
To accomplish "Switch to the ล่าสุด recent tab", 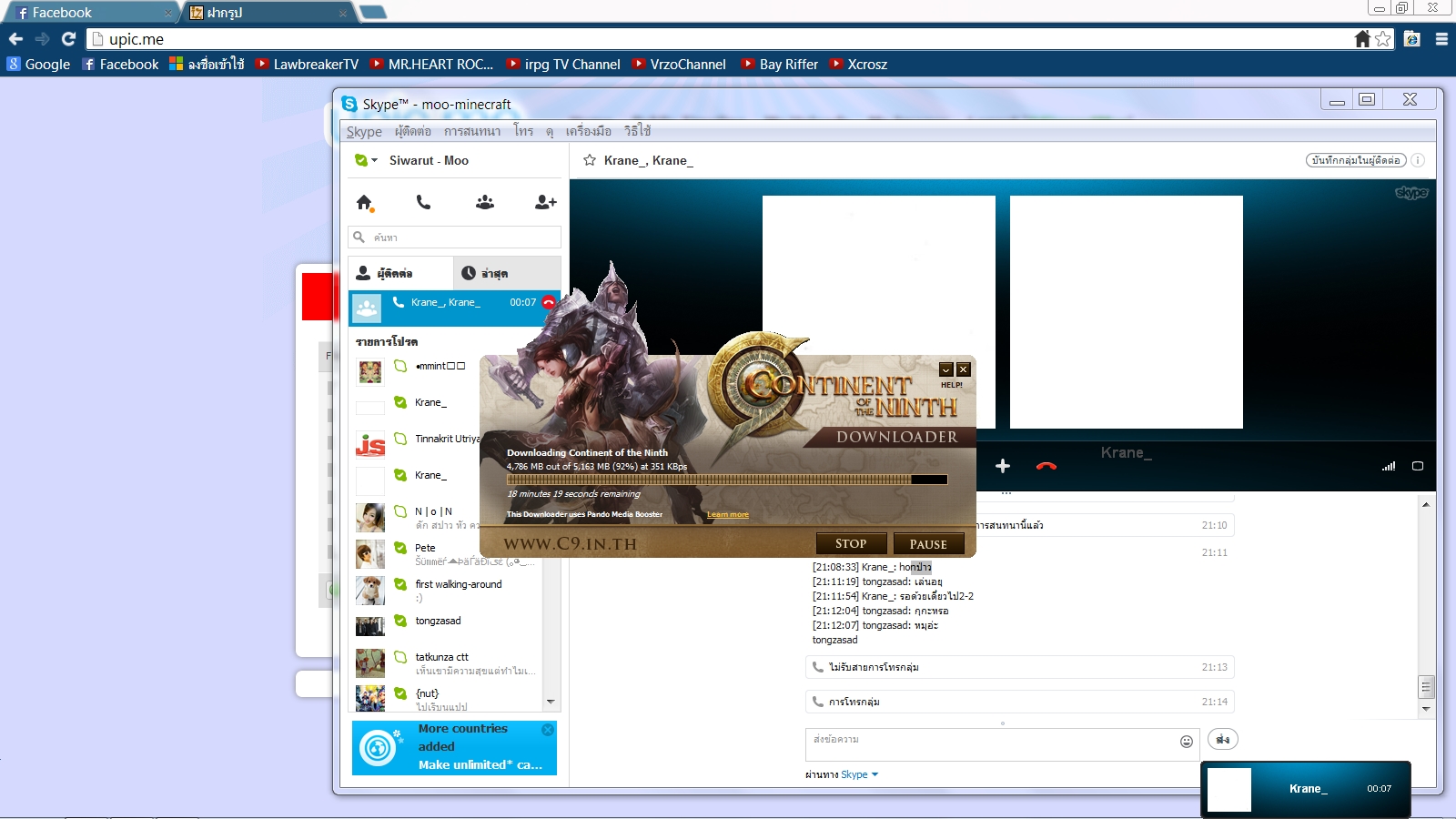I will click(x=507, y=273).
